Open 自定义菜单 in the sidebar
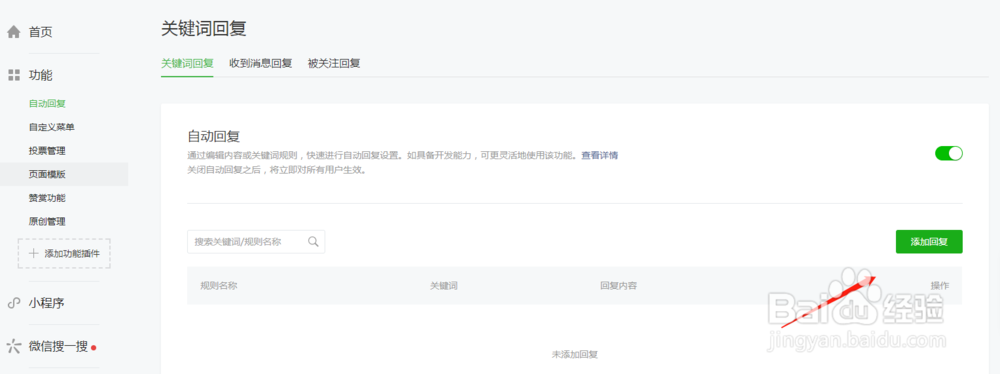 point(52,127)
